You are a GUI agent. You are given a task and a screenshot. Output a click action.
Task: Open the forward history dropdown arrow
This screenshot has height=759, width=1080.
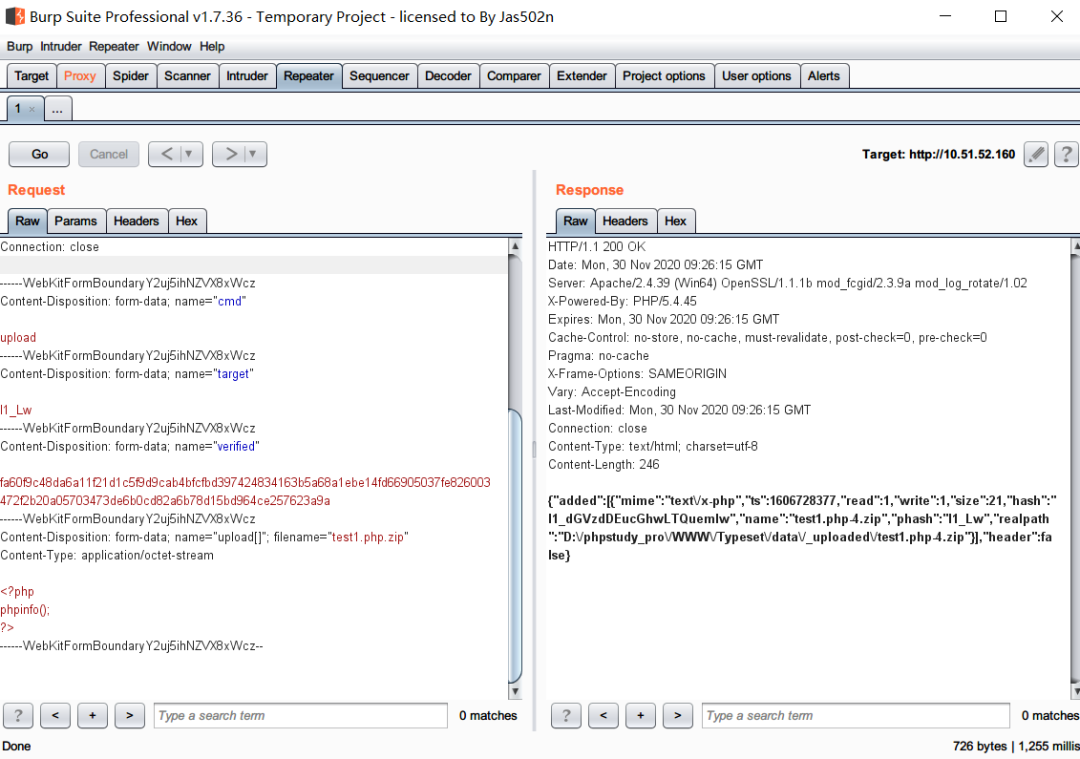tap(253, 154)
